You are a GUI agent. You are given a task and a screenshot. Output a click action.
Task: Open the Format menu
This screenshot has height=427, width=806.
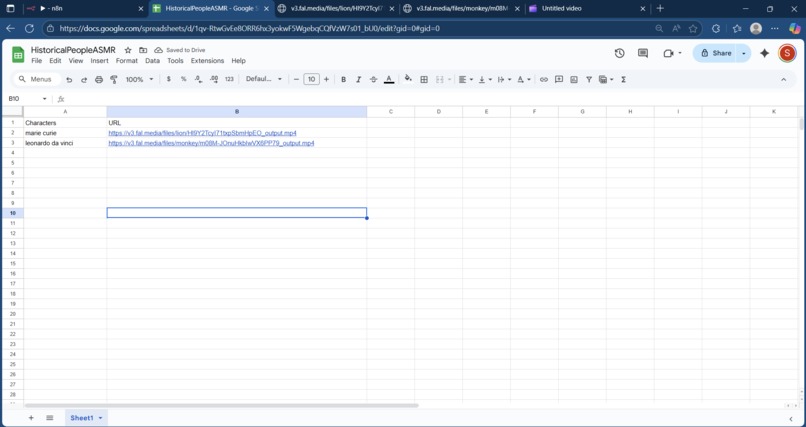click(x=126, y=61)
